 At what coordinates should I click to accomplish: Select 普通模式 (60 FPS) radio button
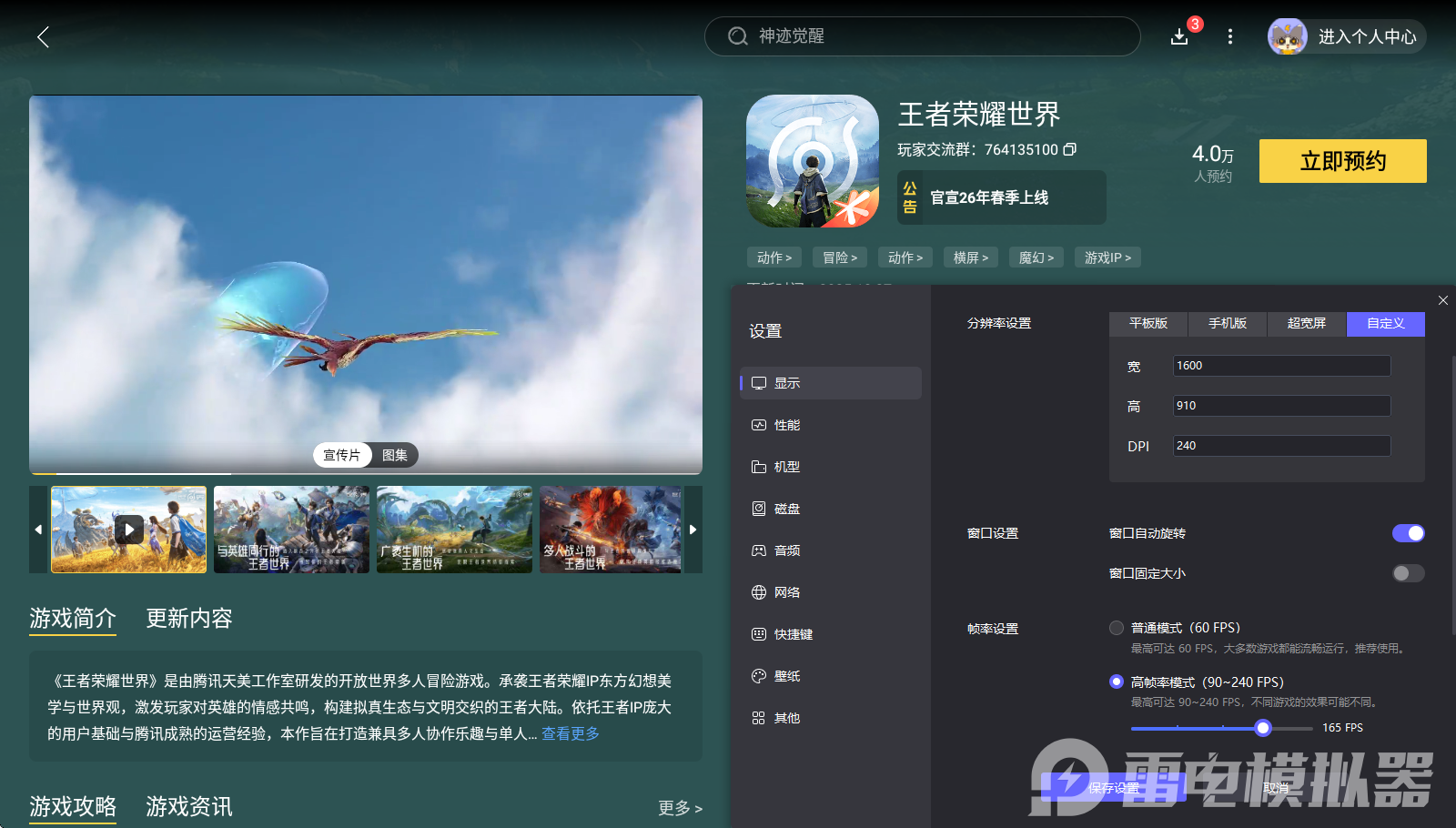(1117, 628)
